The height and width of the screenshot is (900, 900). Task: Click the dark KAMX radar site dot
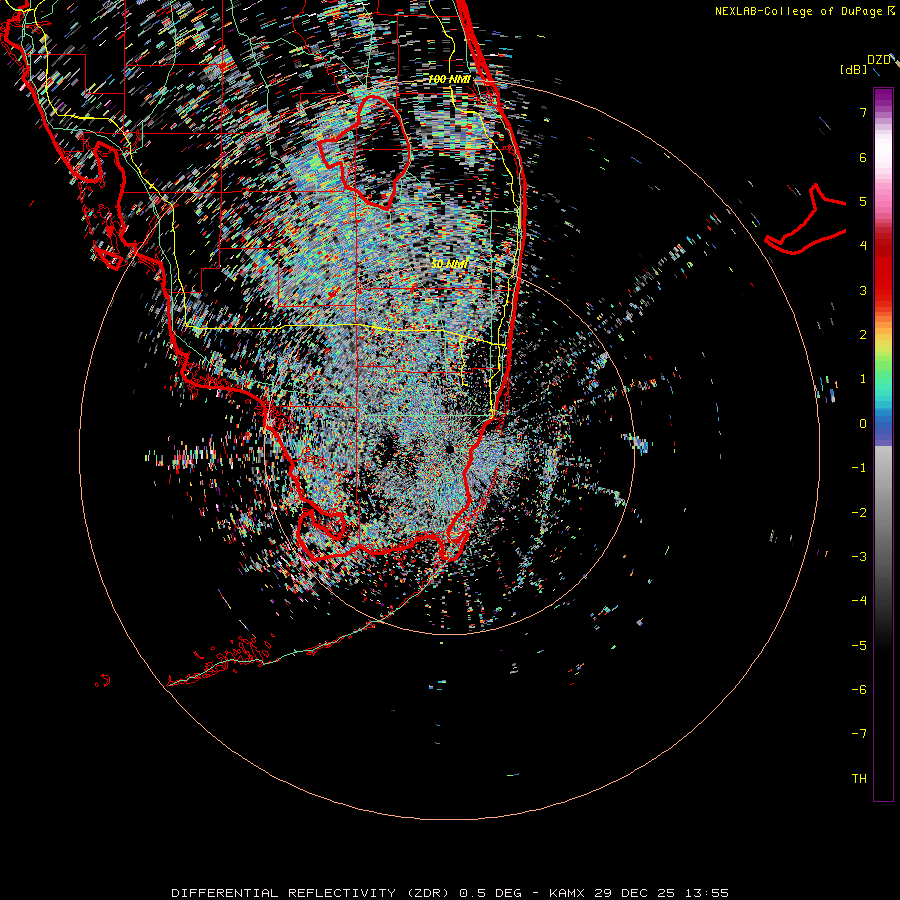click(x=450, y=448)
